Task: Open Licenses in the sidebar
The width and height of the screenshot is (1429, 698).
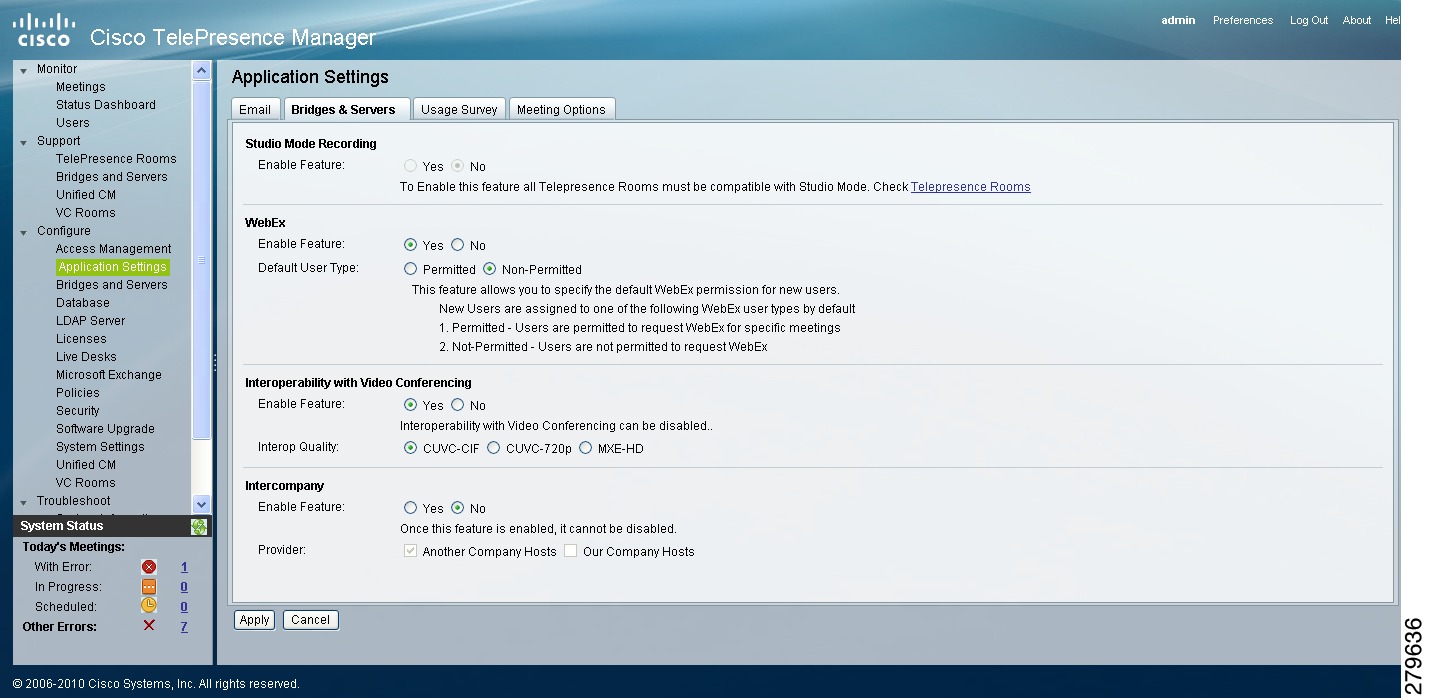Action: point(81,339)
